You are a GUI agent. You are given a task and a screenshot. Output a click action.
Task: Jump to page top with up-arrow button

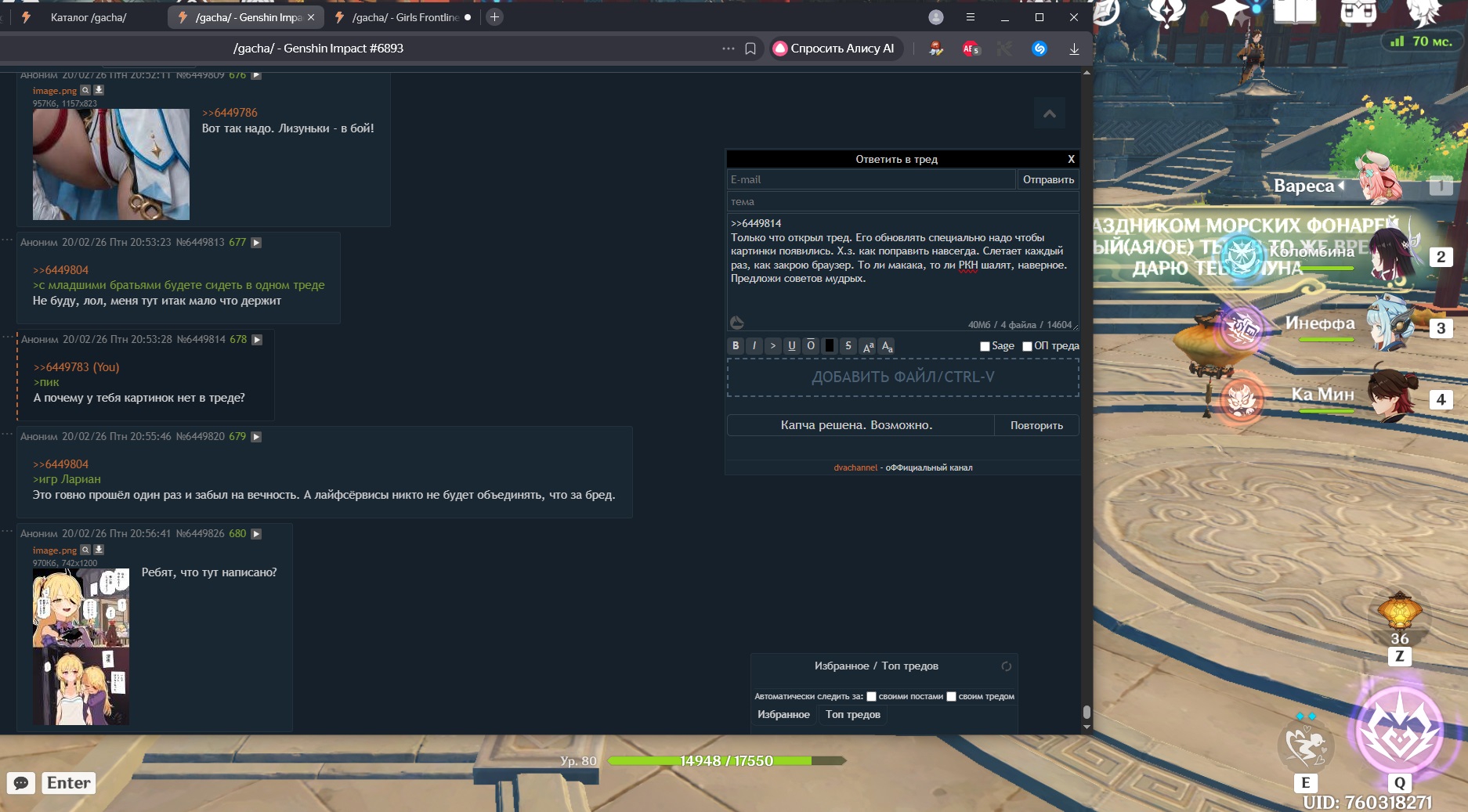pos(1050,114)
